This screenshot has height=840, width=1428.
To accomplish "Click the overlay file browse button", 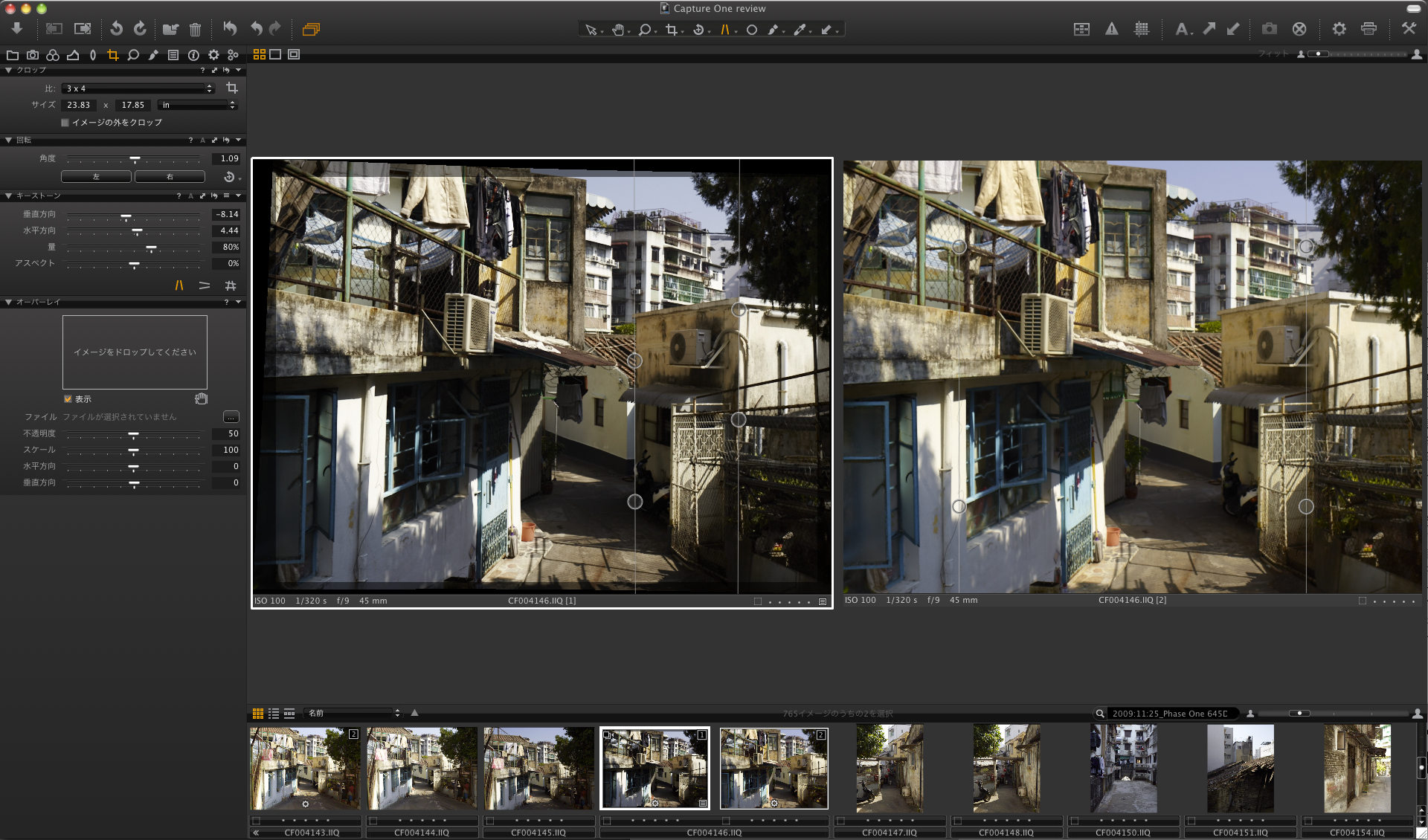I will click(231, 417).
